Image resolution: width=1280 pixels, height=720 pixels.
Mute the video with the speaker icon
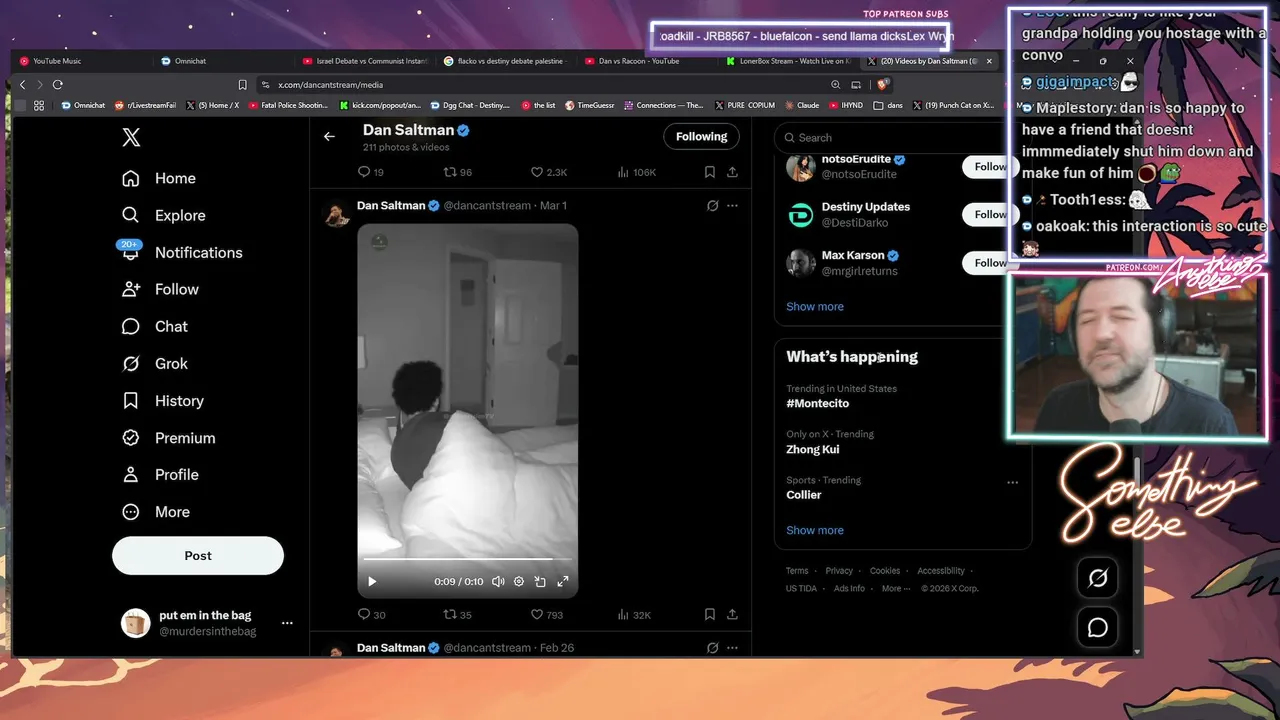(x=498, y=581)
